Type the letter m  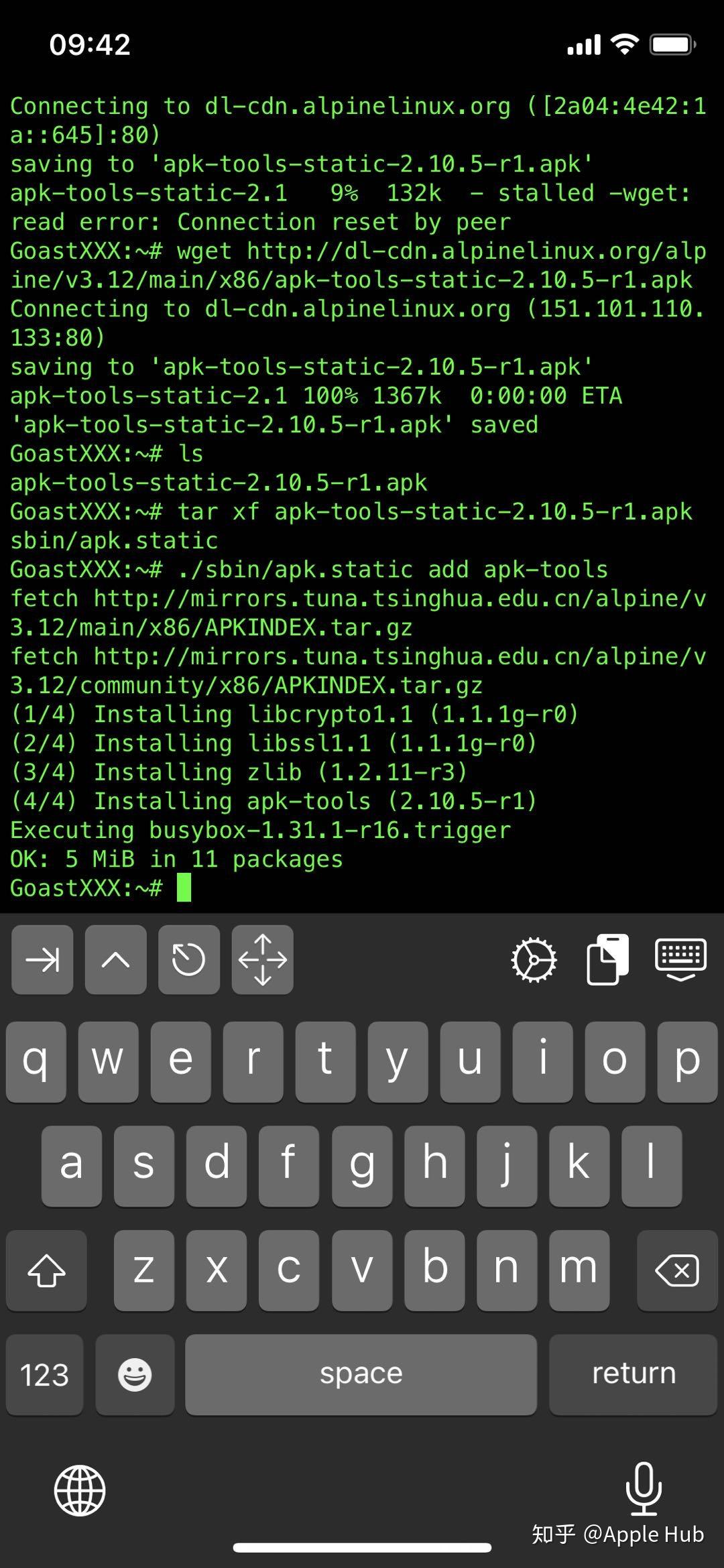[579, 1270]
